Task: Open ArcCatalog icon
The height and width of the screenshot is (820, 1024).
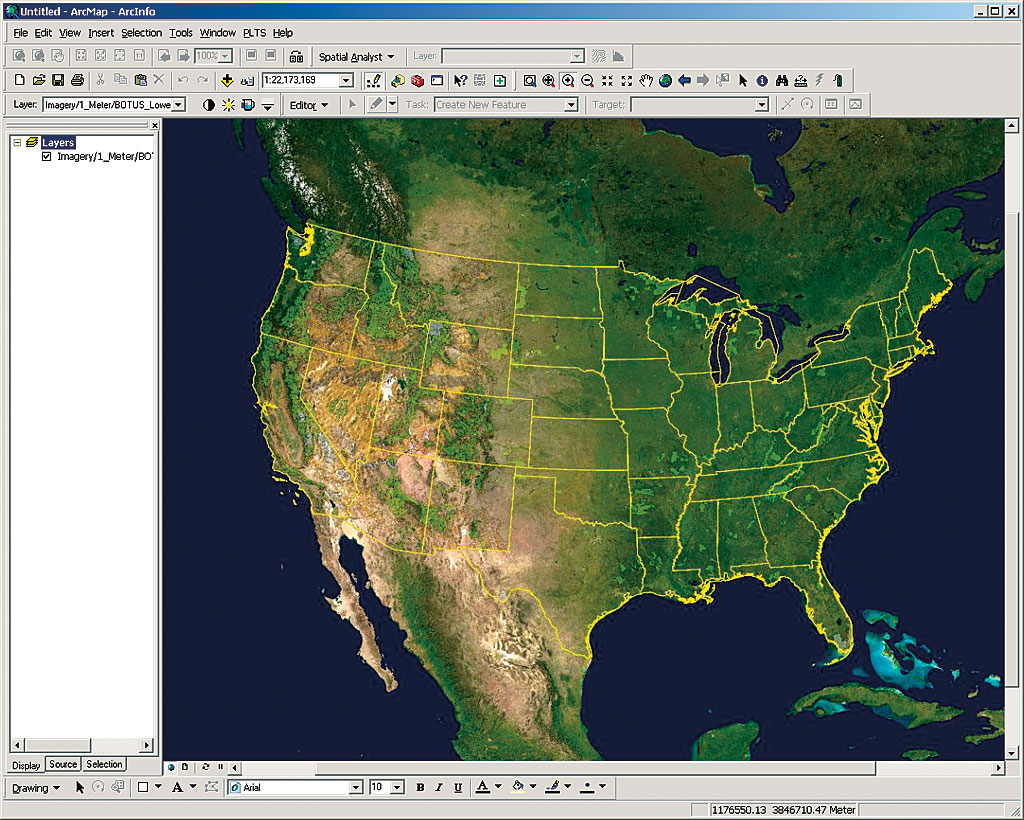Action: [398, 80]
